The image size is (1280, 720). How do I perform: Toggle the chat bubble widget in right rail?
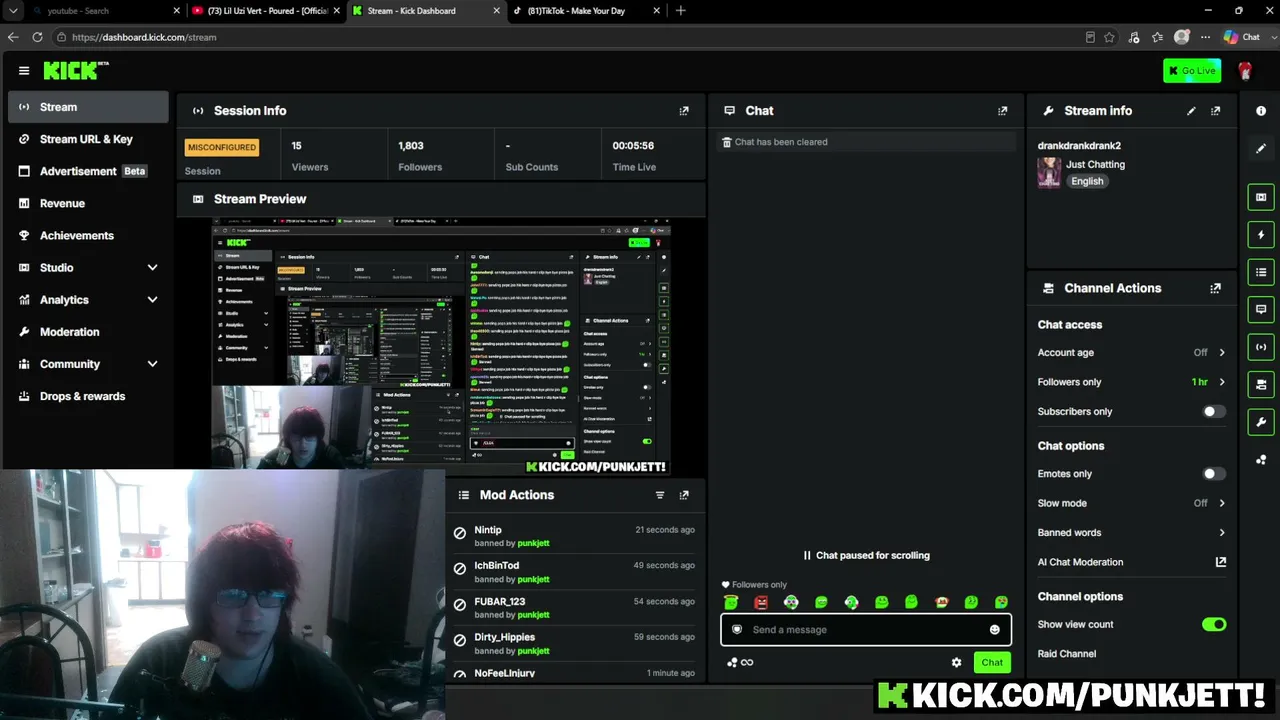click(1261, 309)
